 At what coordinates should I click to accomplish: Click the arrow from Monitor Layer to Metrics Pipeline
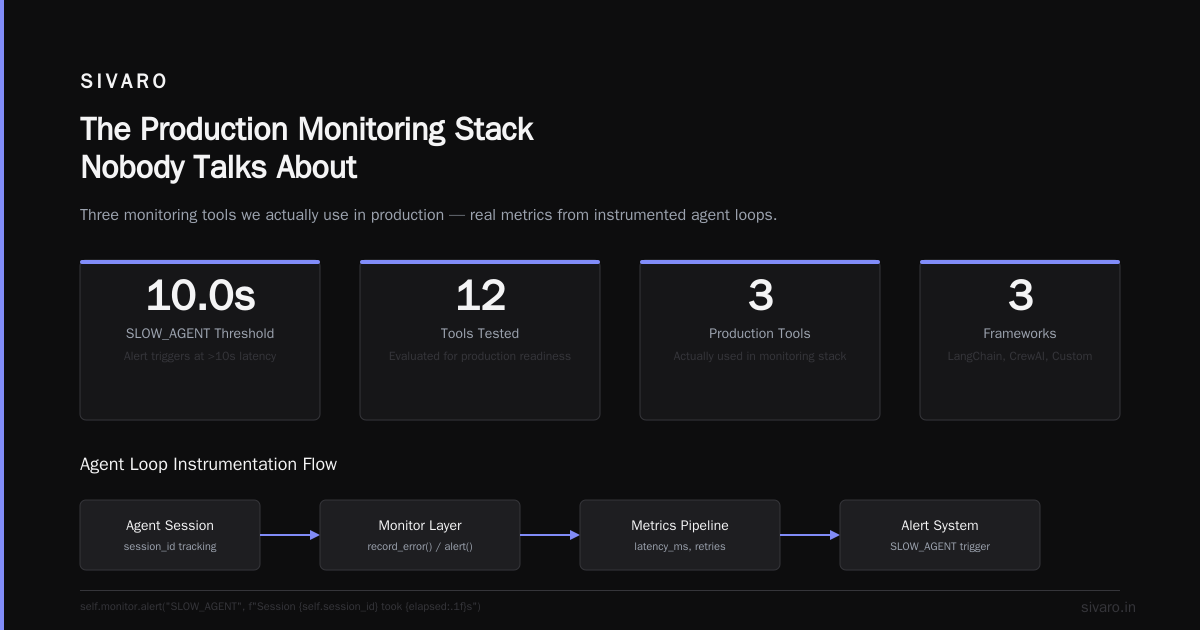click(550, 535)
